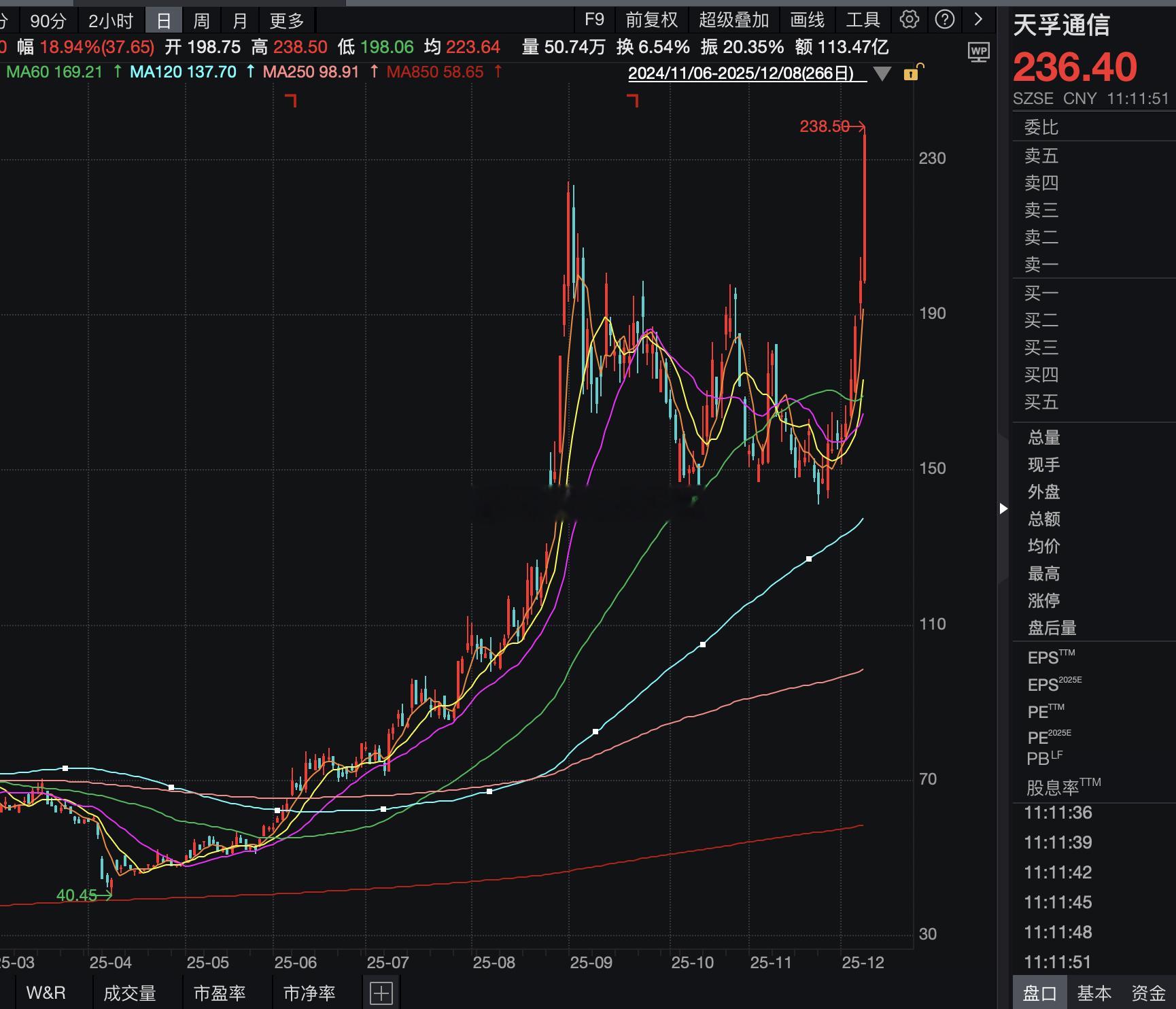Open chart settings with the gear icon
Viewport: 1176px width, 1009px height.
pyautogui.click(x=909, y=19)
